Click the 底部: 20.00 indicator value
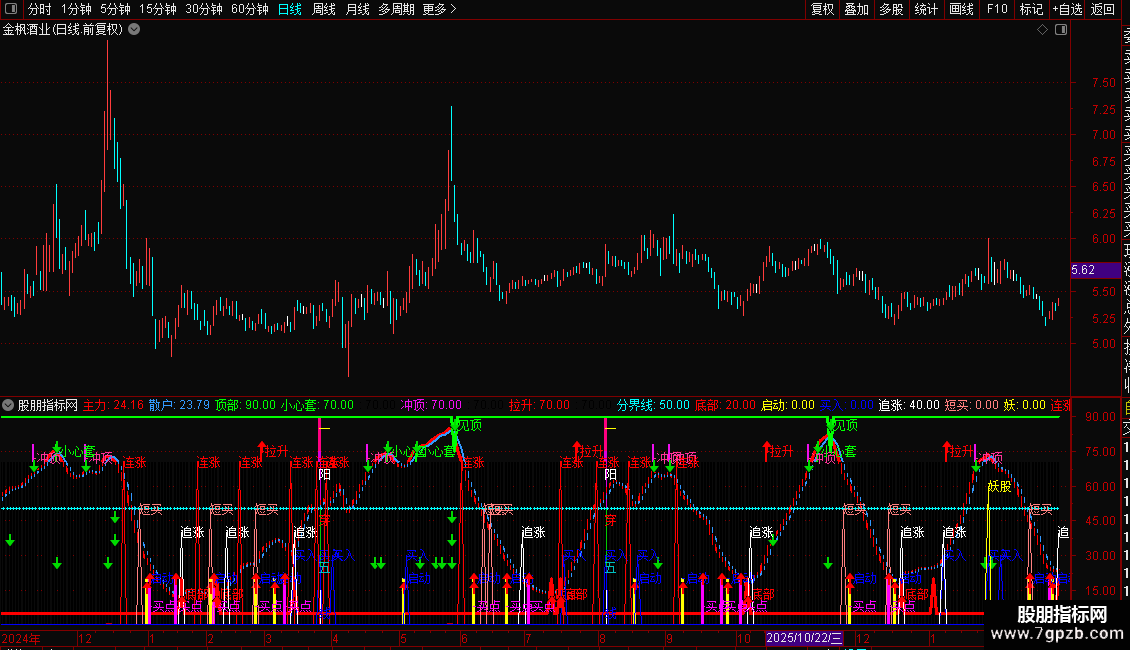Viewport: 1130px width, 650px height. point(725,405)
